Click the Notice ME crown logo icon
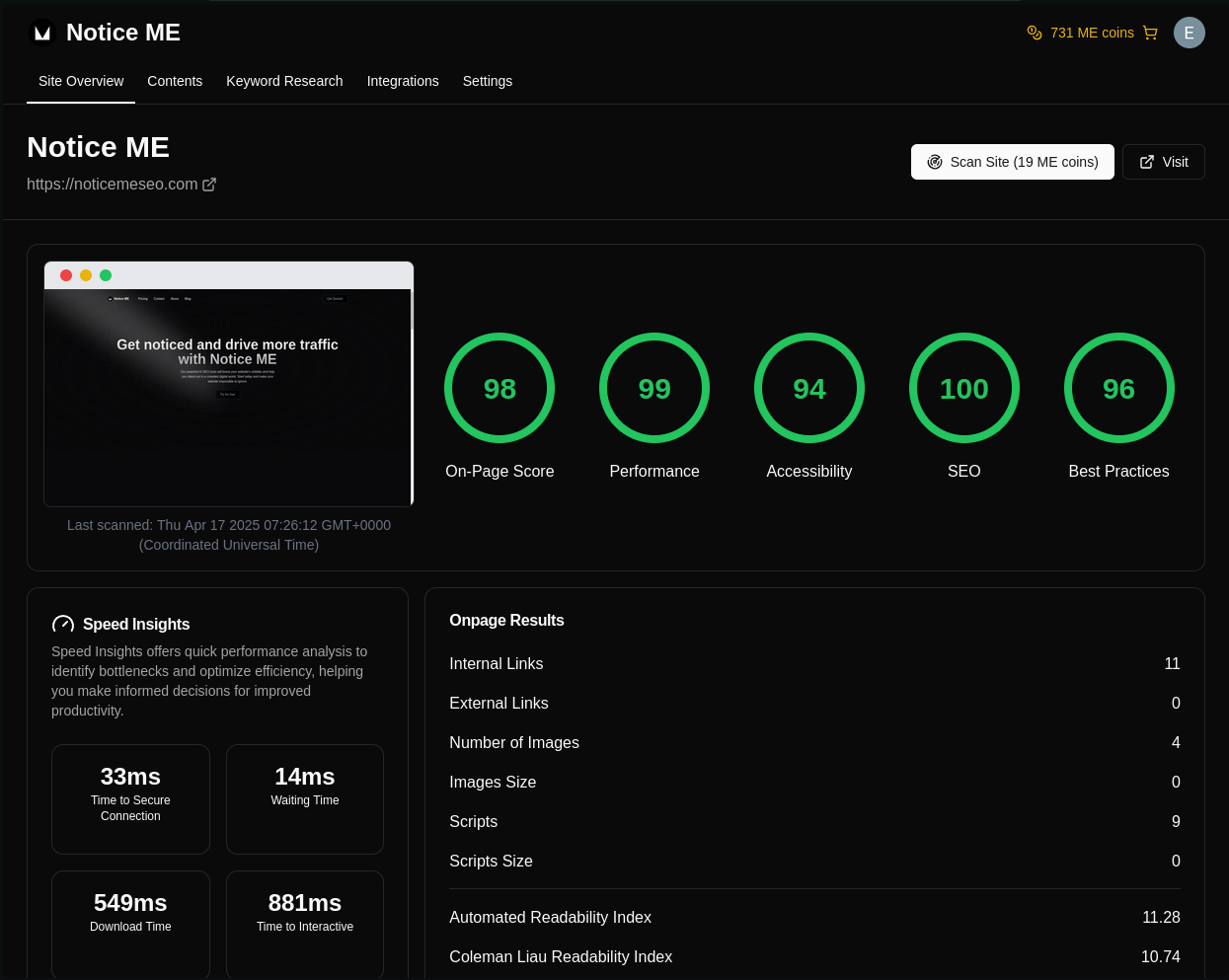This screenshot has width=1229, height=980. (x=41, y=33)
